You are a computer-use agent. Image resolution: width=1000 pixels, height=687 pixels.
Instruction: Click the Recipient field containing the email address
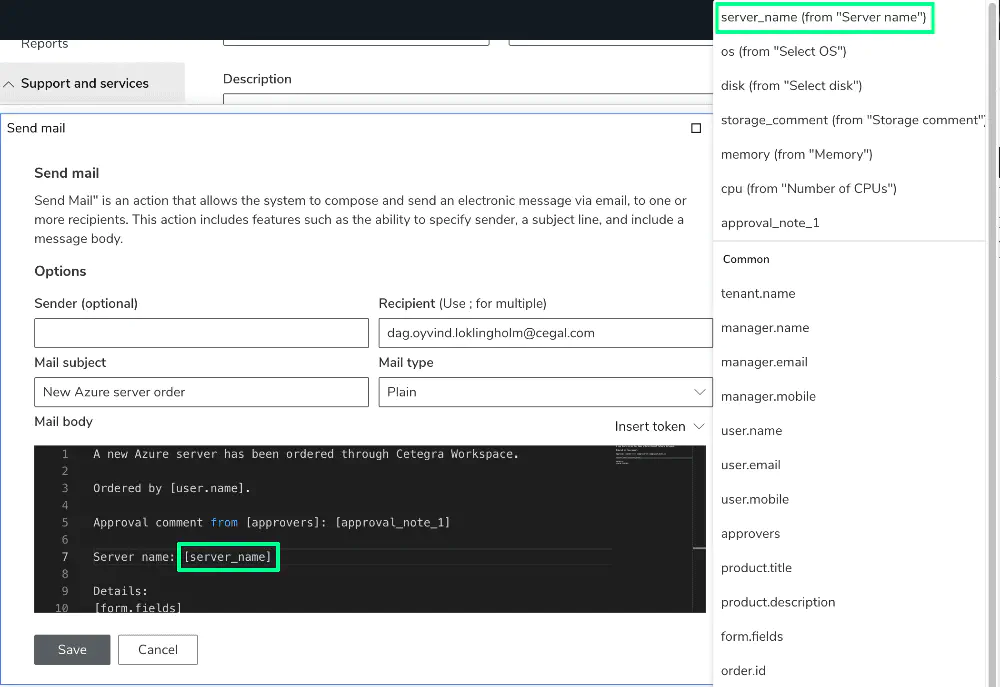pos(545,332)
